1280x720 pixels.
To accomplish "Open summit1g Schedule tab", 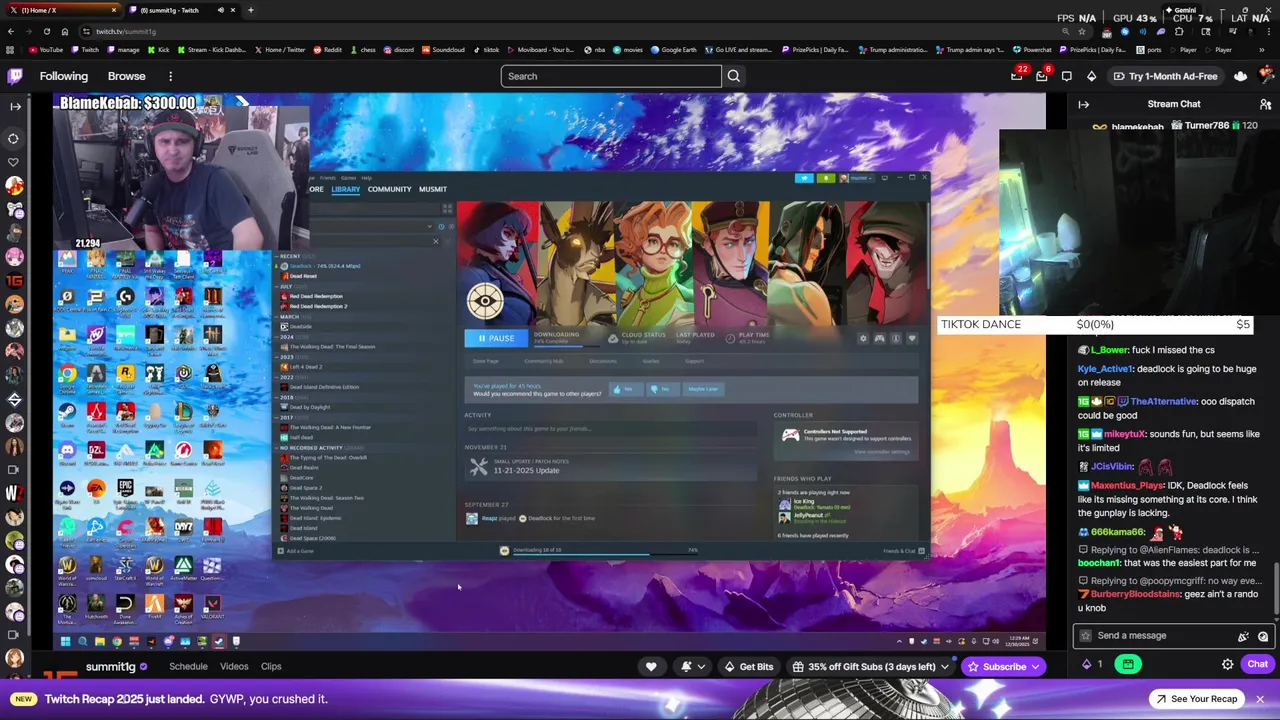I will [x=188, y=666].
